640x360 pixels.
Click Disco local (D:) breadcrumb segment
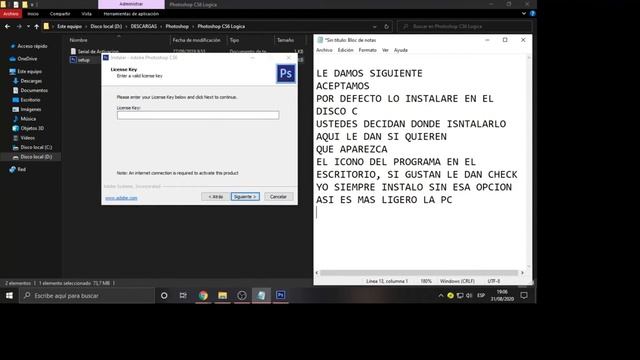coord(106,27)
